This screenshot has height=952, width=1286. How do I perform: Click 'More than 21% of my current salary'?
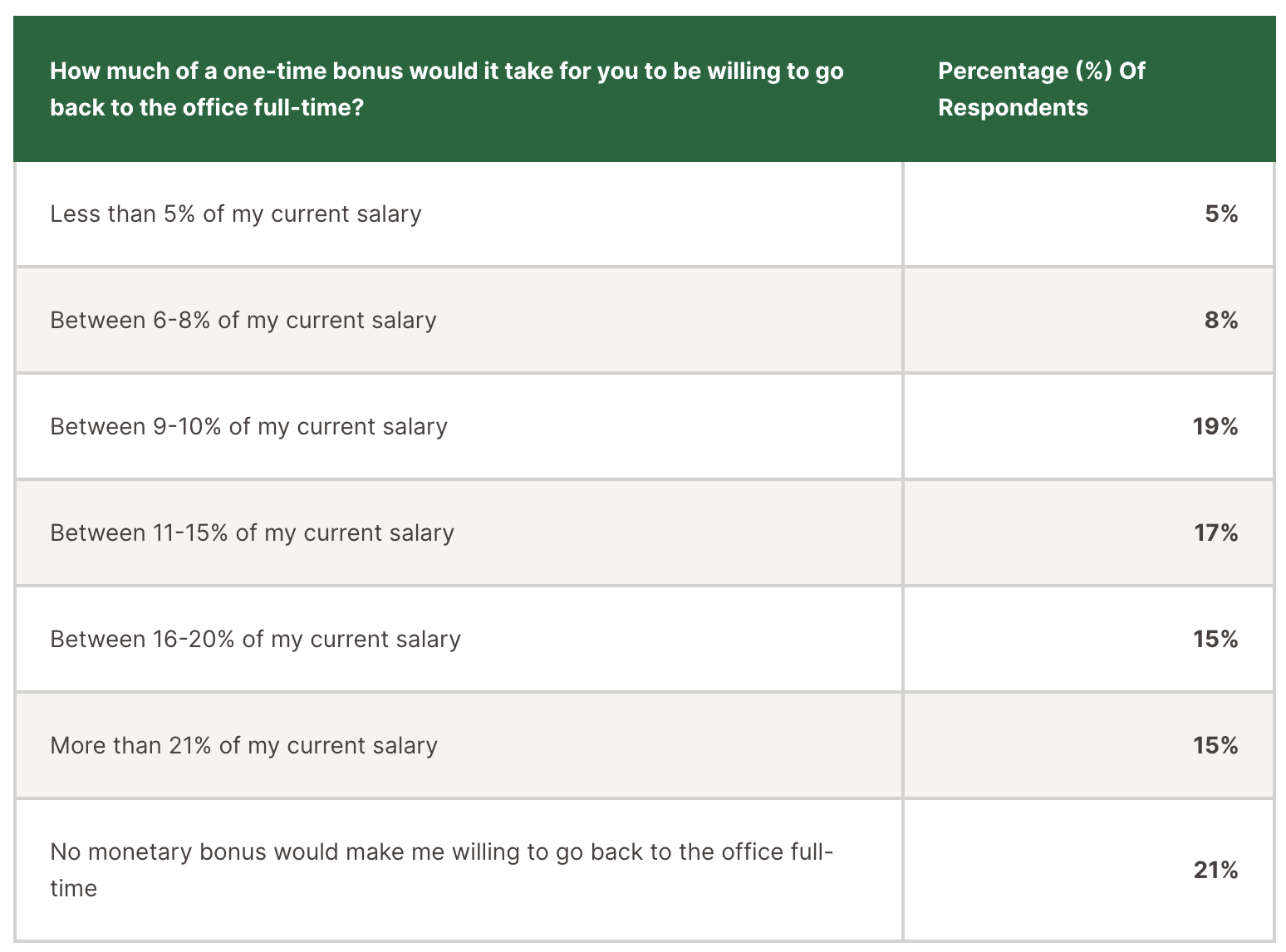(x=243, y=746)
